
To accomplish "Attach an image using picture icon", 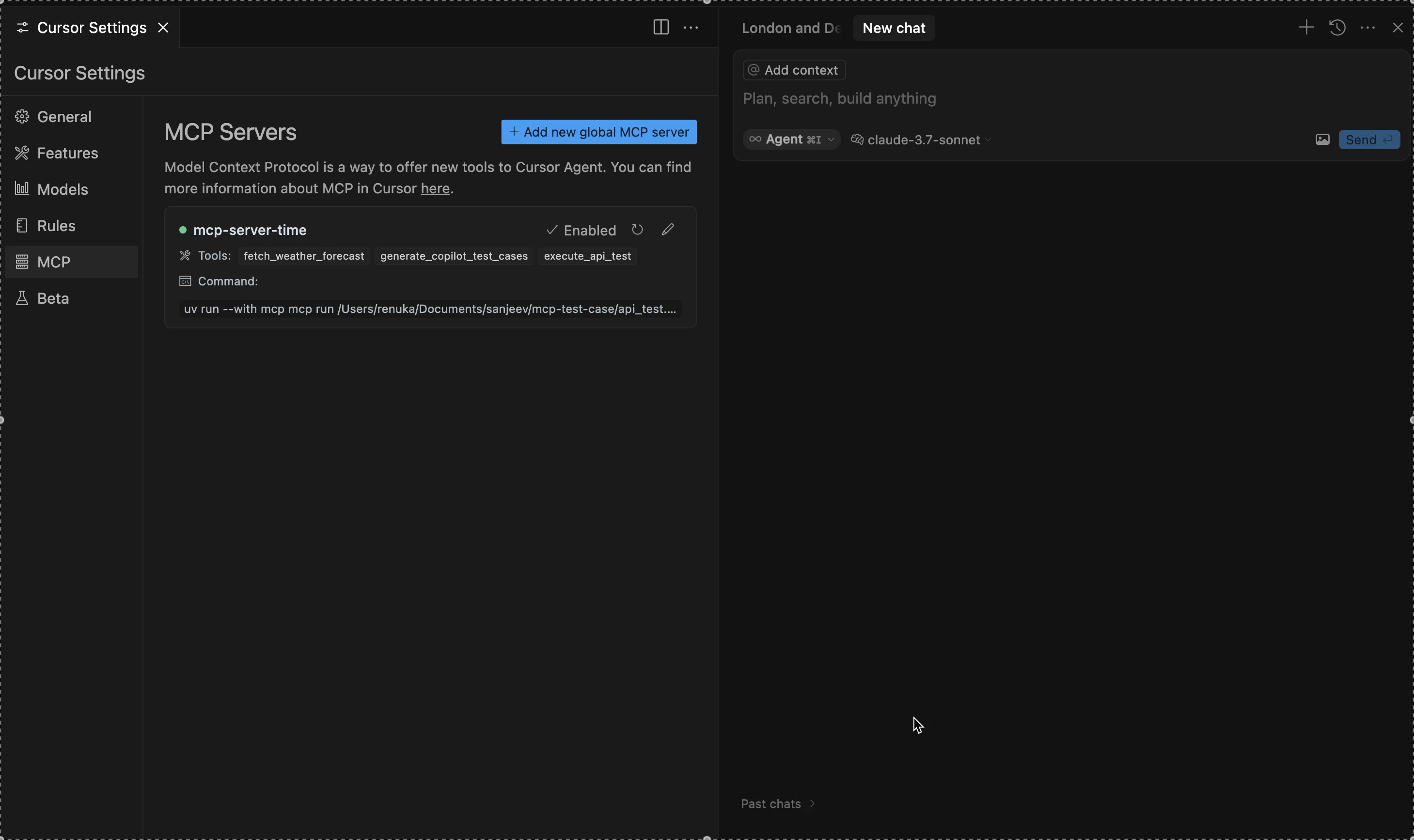I will click(x=1322, y=140).
